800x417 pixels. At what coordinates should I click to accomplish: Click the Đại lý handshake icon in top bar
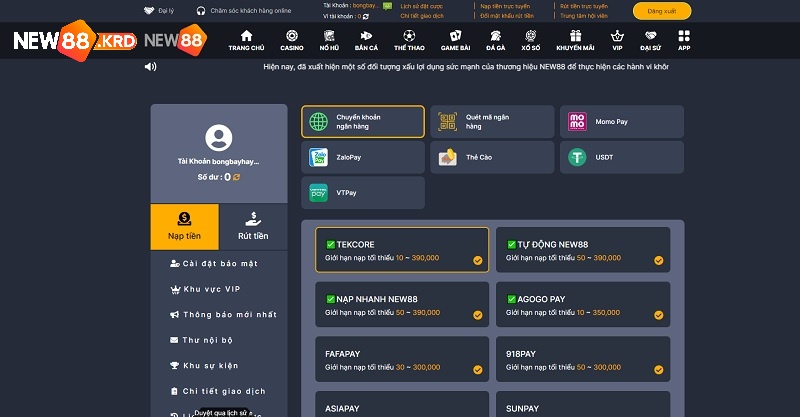click(x=149, y=10)
